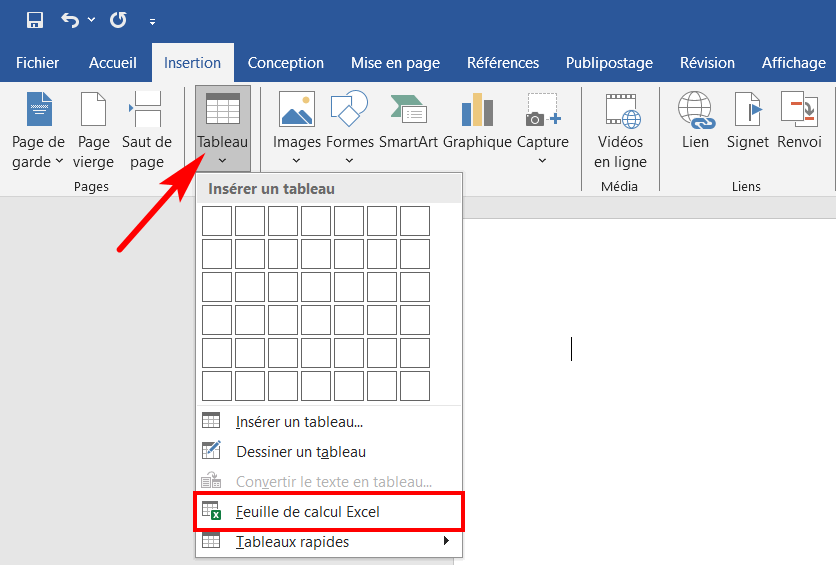
Task: Insert a Signet bookmark
Action: (x=747, y=122)
